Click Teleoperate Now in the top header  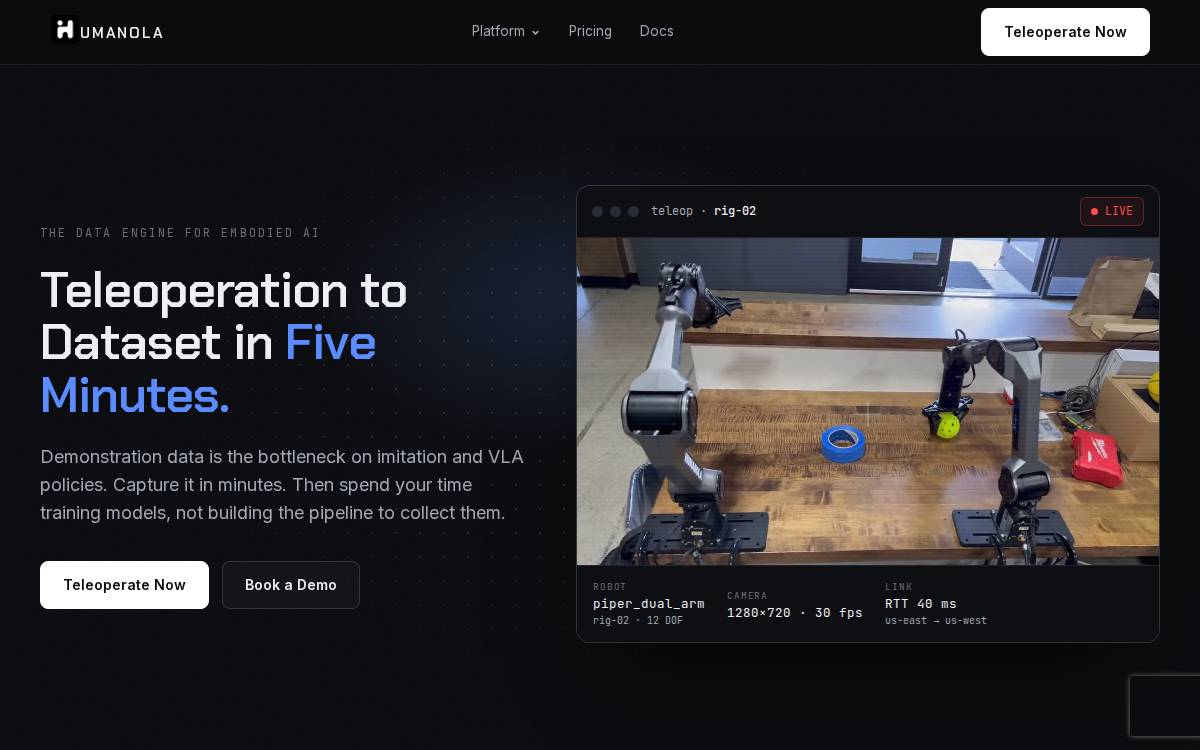coord(1065,32)
